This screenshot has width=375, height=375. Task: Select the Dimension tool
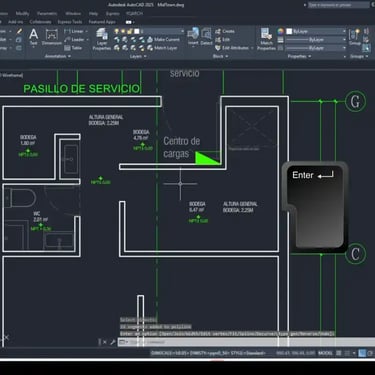[x=51, y=37]
